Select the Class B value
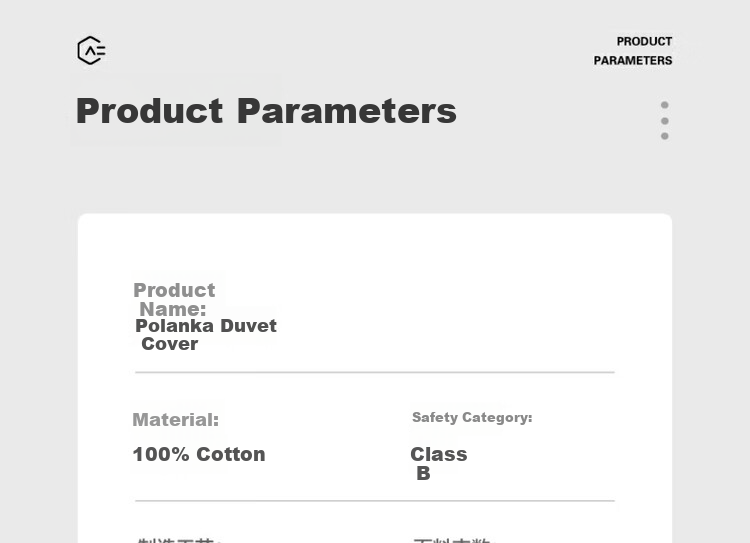Viewport: 750px width, 543px height. click(x=438, y=463)
